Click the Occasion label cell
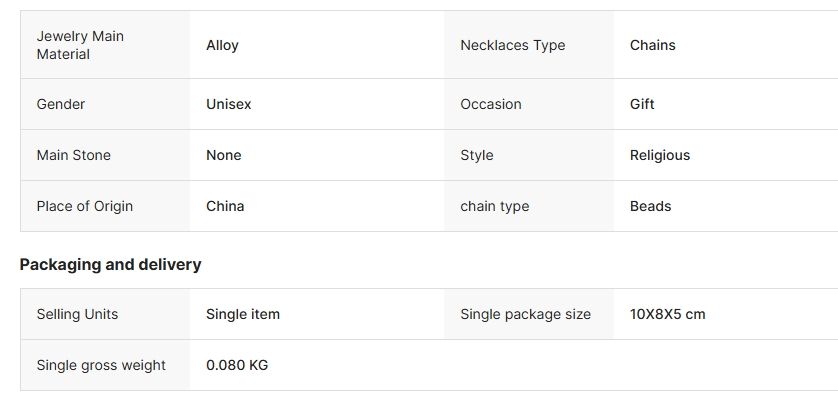Screen dimensions: 838x413 click(x=490, y=104)
